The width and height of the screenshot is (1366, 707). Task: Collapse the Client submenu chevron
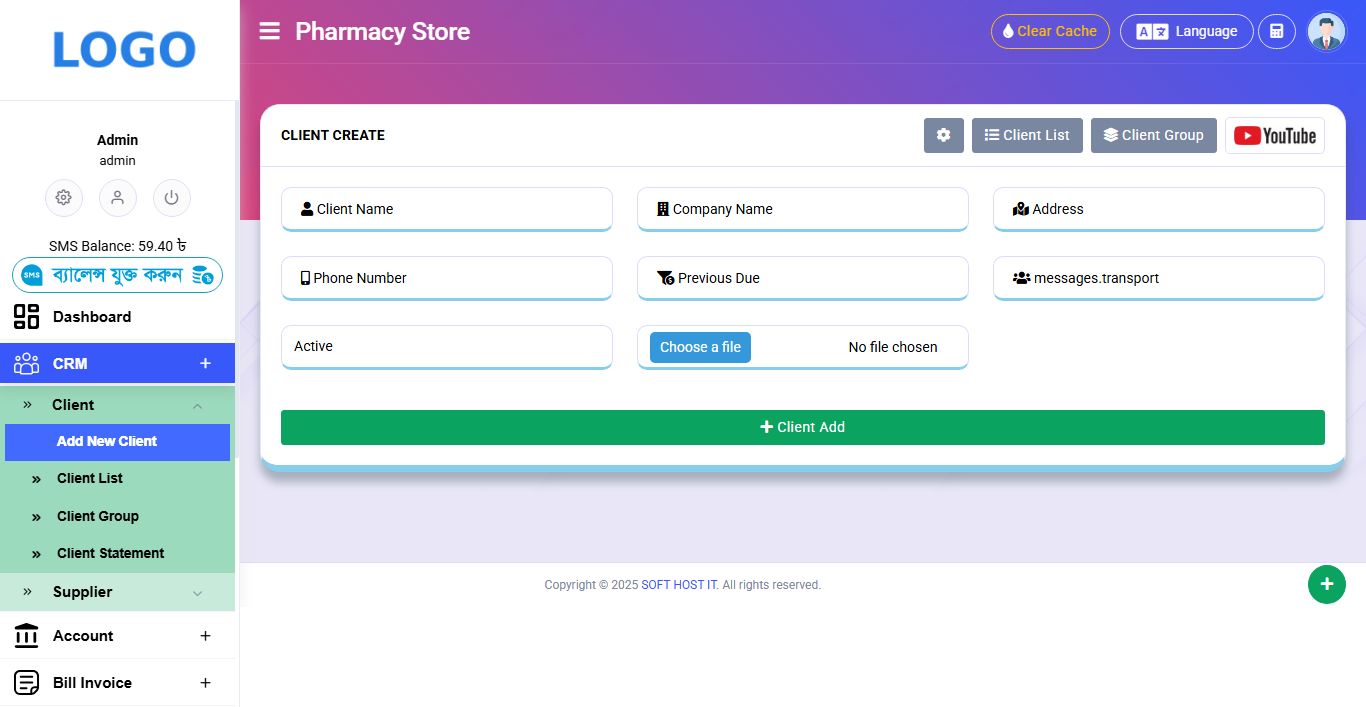[x=197, y=406]
